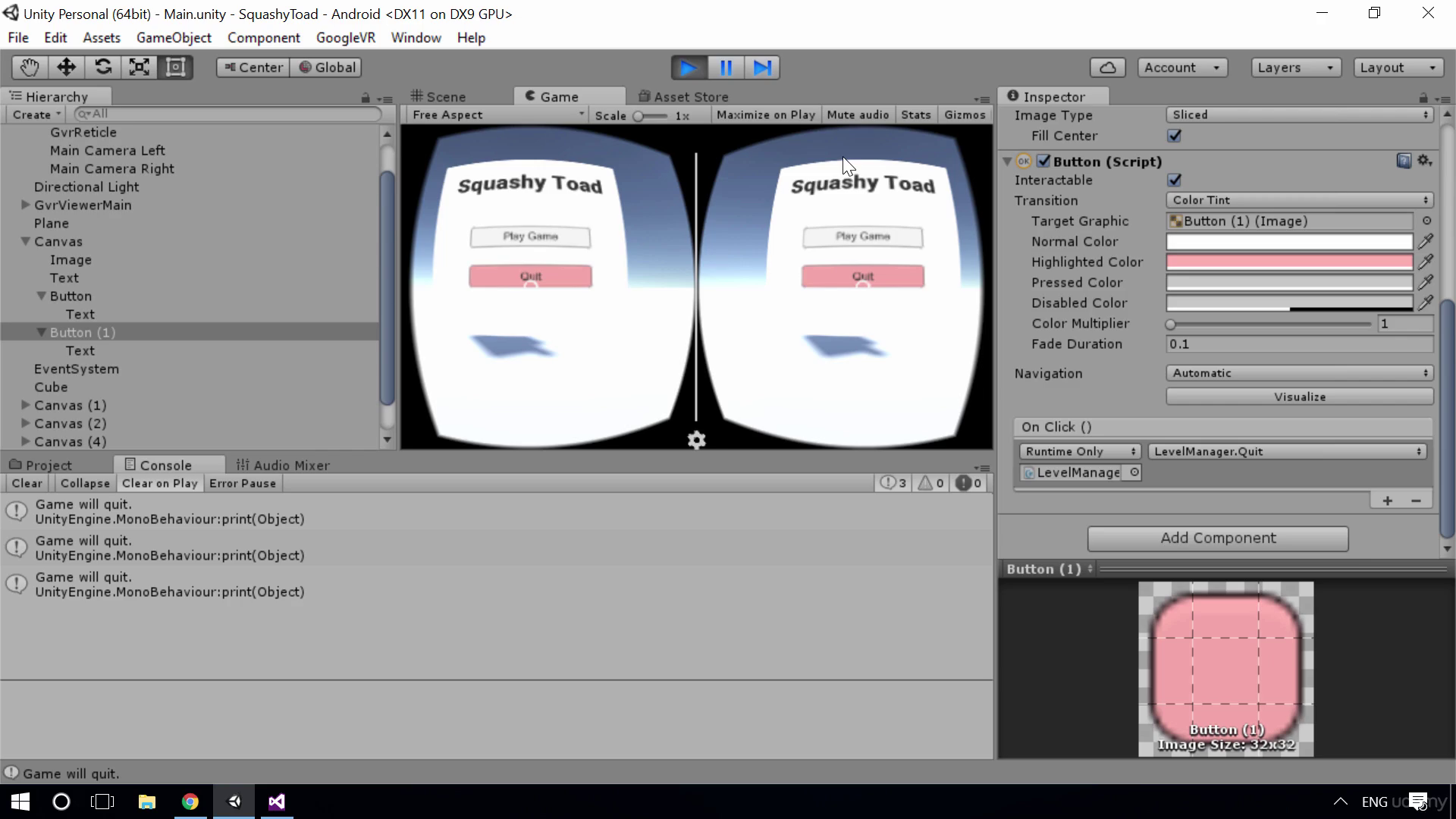1456x819 pixels.
Task: Select the Rotate tool
Action: click(x=102, y=67)
